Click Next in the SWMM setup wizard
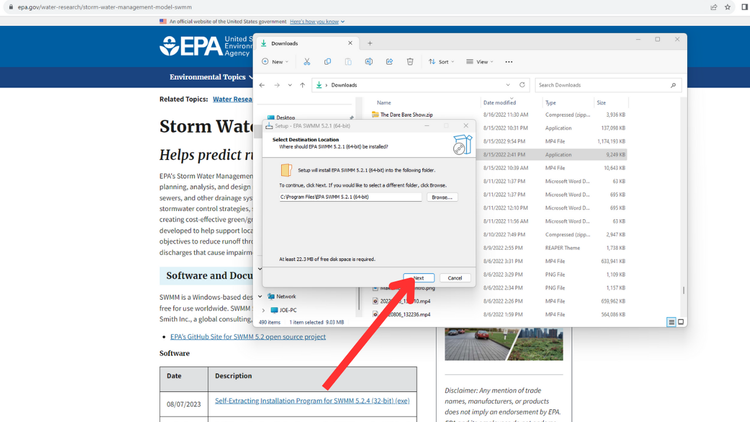The height and width of the screenshot is (422, 750). [419, 278]
